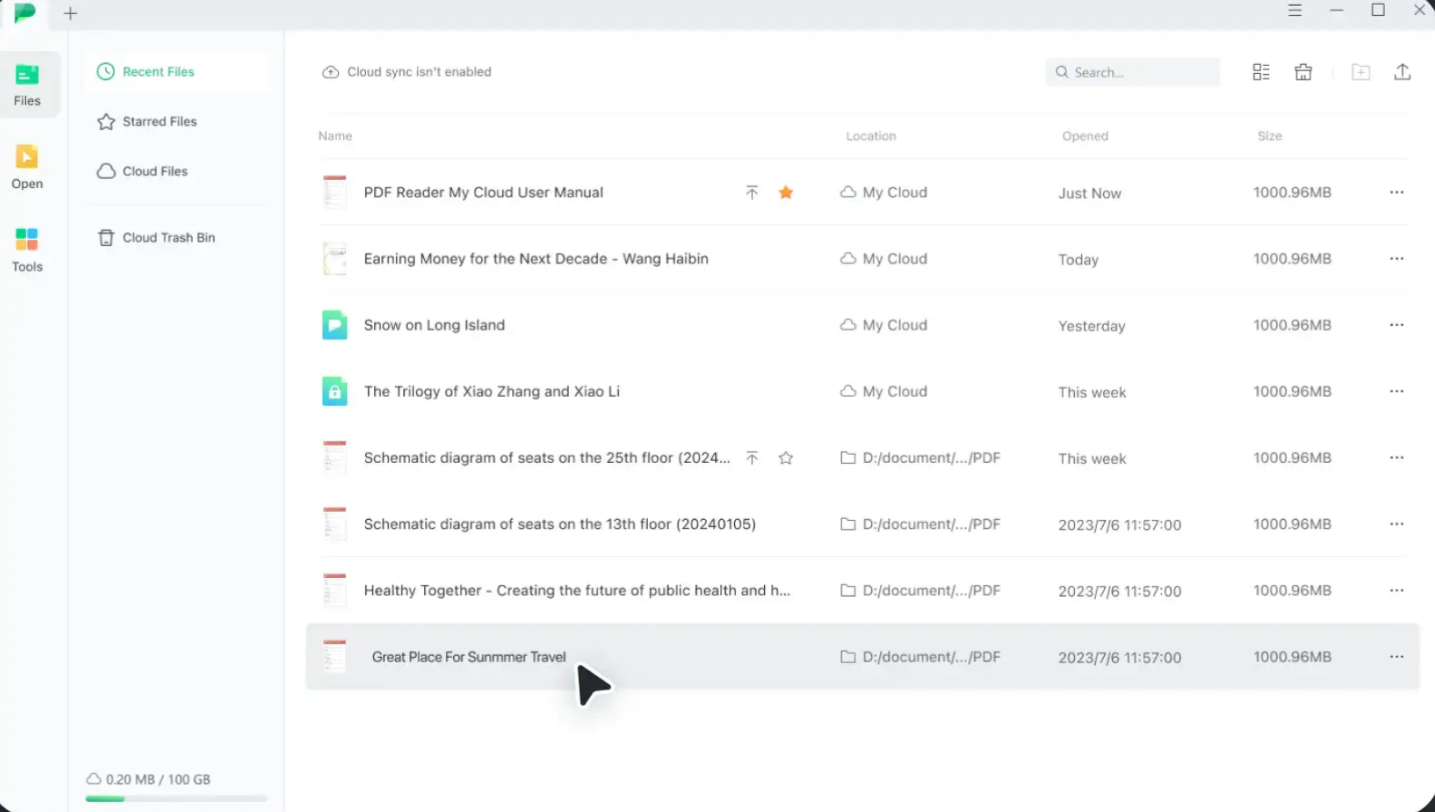Open more options for PDF Reader My Cloud User Manual

[1397, 192]
